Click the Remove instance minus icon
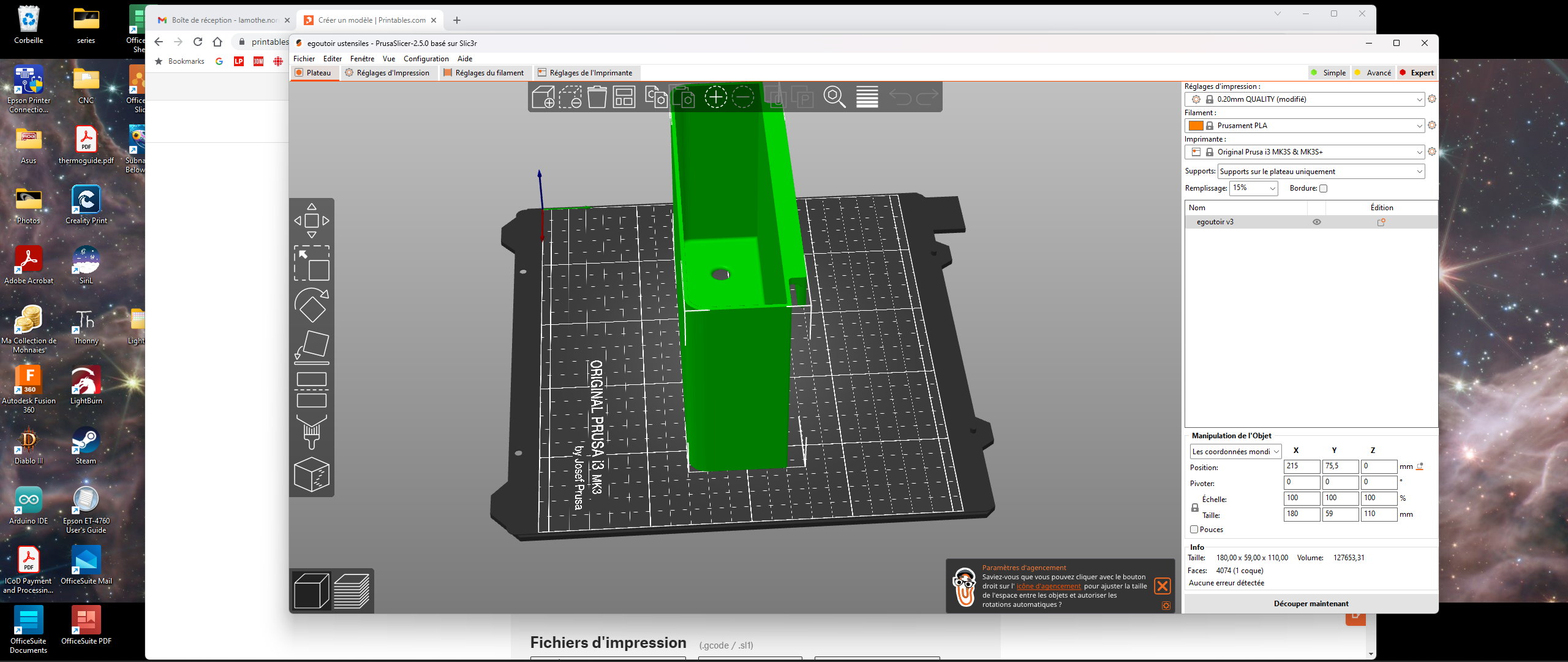 pos(743,97)
